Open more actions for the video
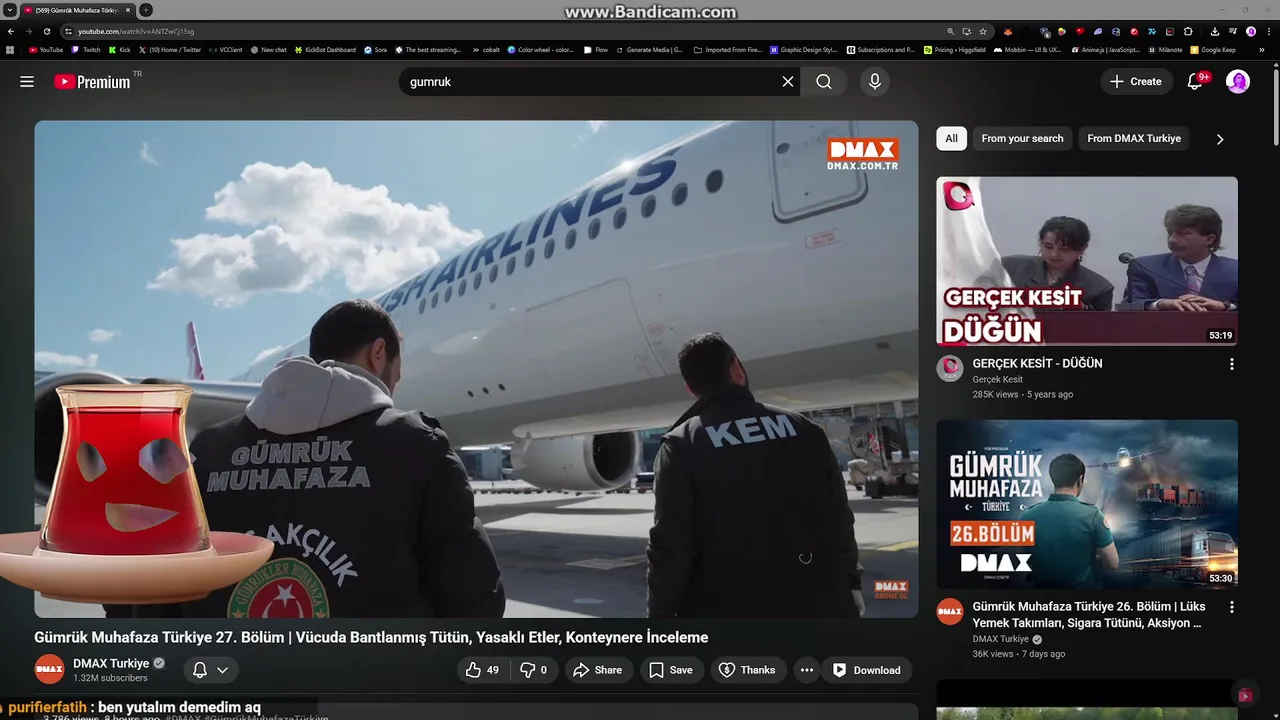 [807, 670]
